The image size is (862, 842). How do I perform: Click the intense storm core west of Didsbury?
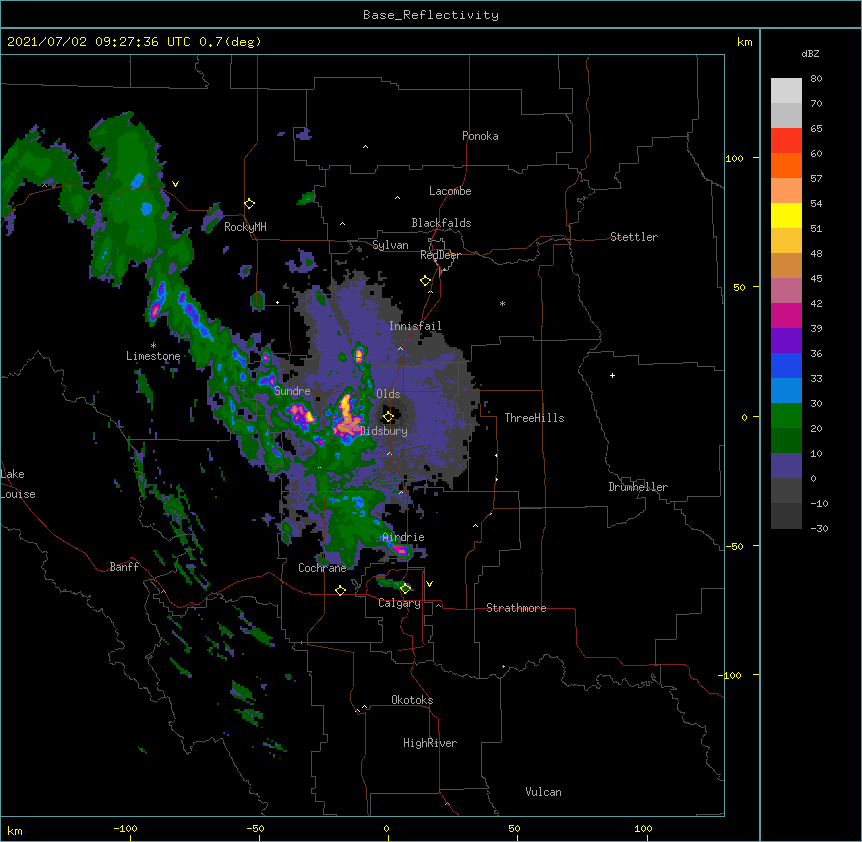pyautogui.click(x=346, y=419)
